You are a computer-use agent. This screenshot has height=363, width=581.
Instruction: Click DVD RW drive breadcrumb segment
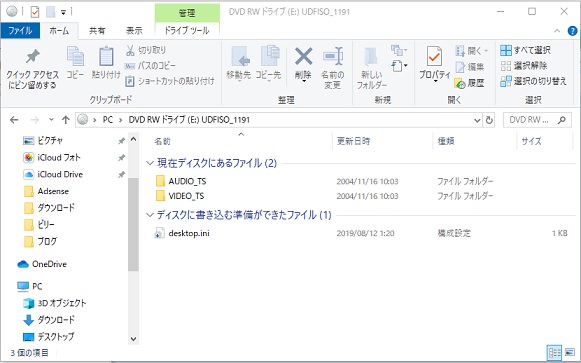[189, 120]
